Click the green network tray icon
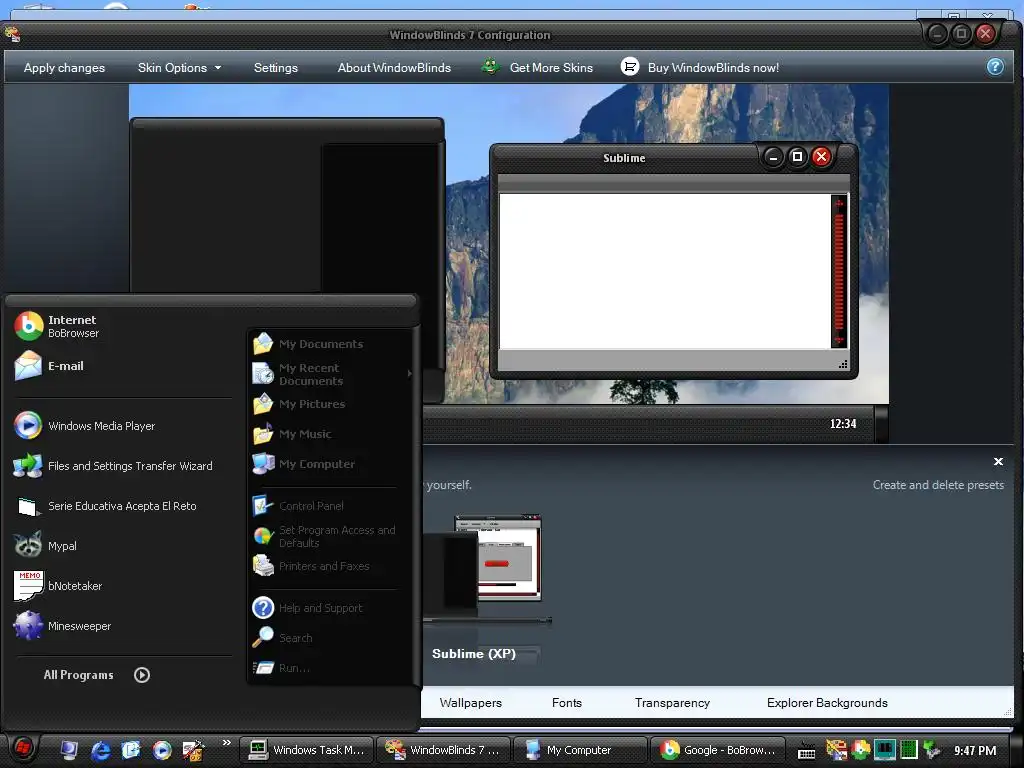The width and height of the screenshot is (1024, 768). (932, 750)
